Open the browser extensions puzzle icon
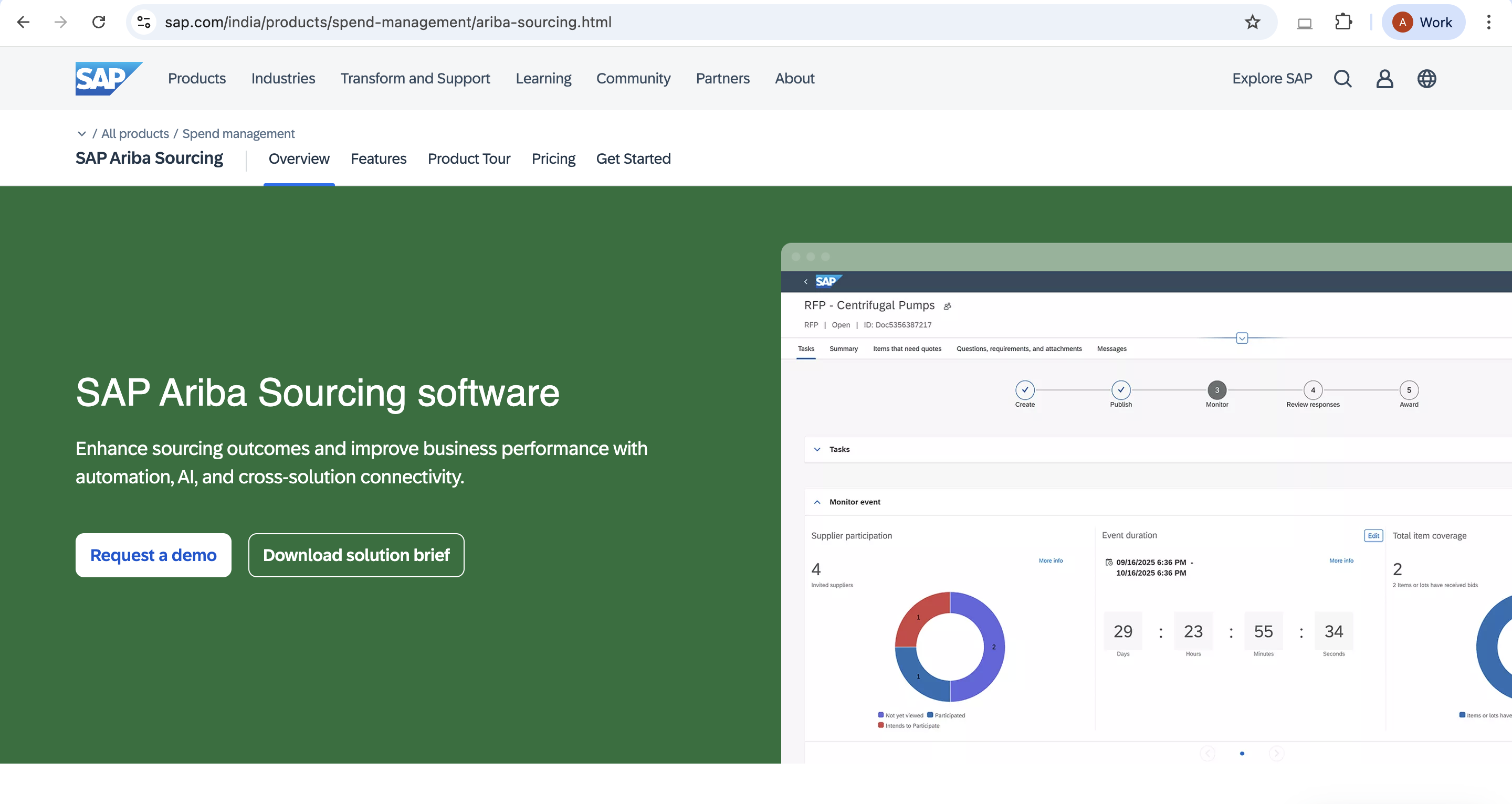1512x804 pixels. [x=1342, y=22]
